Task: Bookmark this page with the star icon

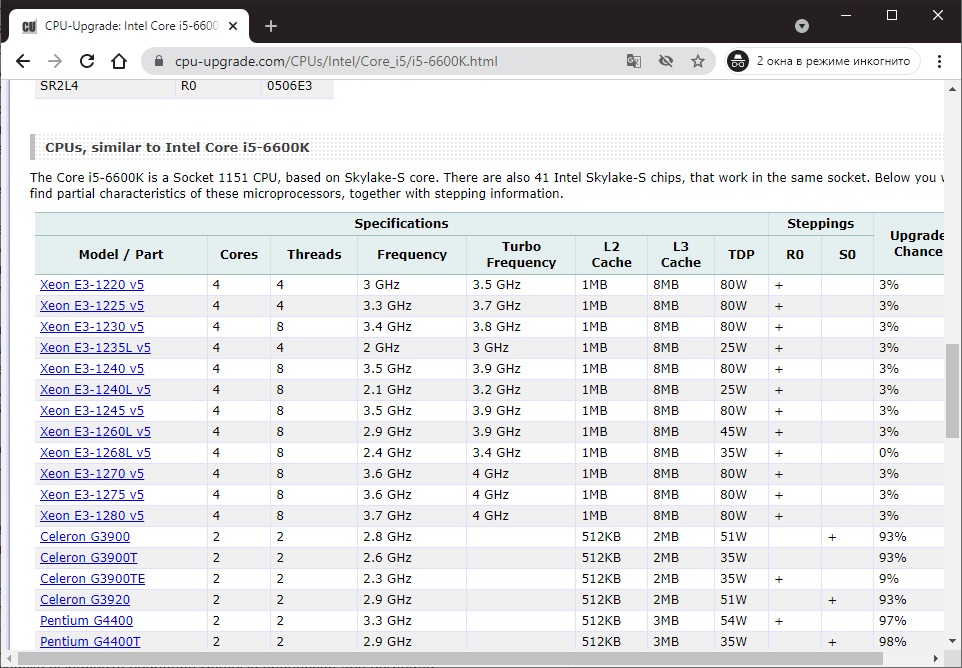Action: [x=698, y=61]
